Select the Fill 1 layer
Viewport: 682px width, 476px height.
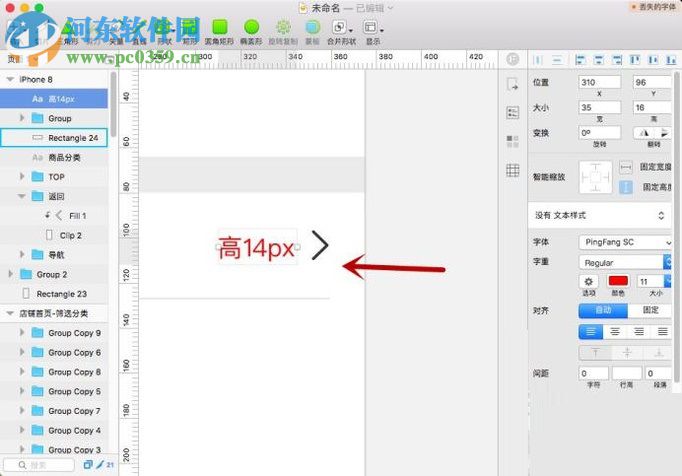click(x=54, y=215)
